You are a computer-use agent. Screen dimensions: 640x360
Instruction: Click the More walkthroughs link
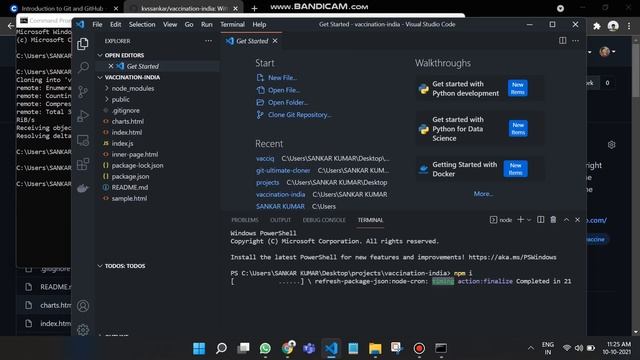(x=483, y=194)
